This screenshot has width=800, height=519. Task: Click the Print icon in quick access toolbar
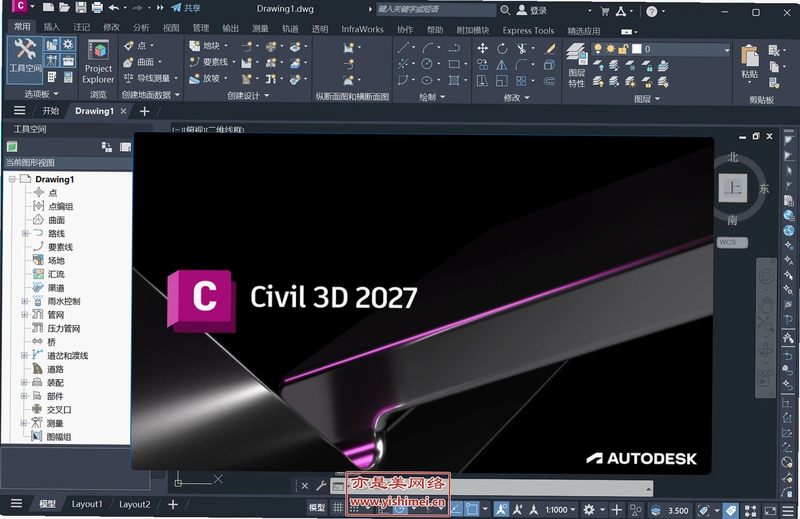(x=97, y=8)
